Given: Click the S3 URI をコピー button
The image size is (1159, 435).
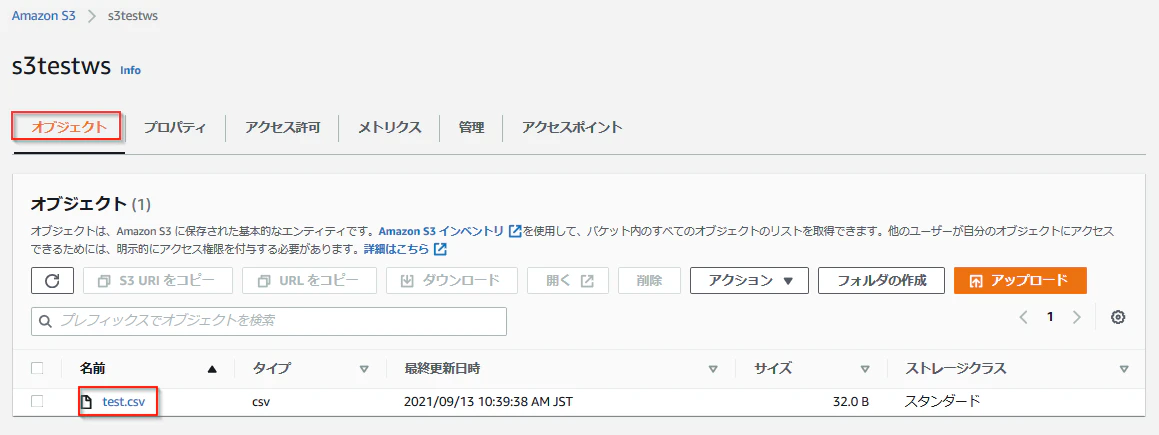Looking at the screenshot, I should [157, 281].
